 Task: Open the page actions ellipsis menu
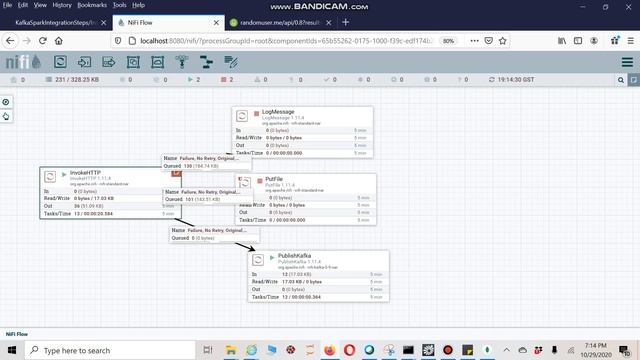pyautogui.click(x=474, y=41)
